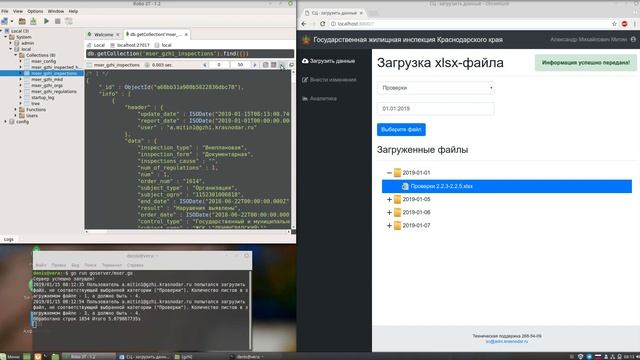Open Window menu in Robo 3T

(56, 11)
